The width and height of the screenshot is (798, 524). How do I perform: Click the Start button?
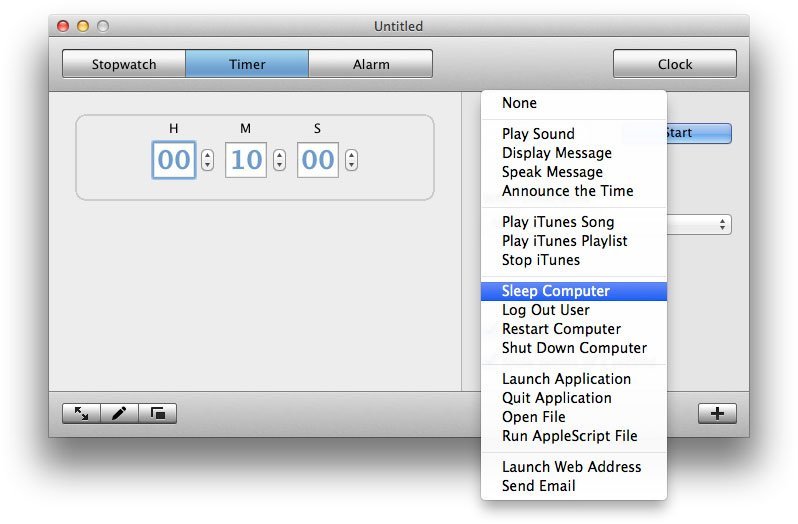pyautogui.click(x=699, y=133)
